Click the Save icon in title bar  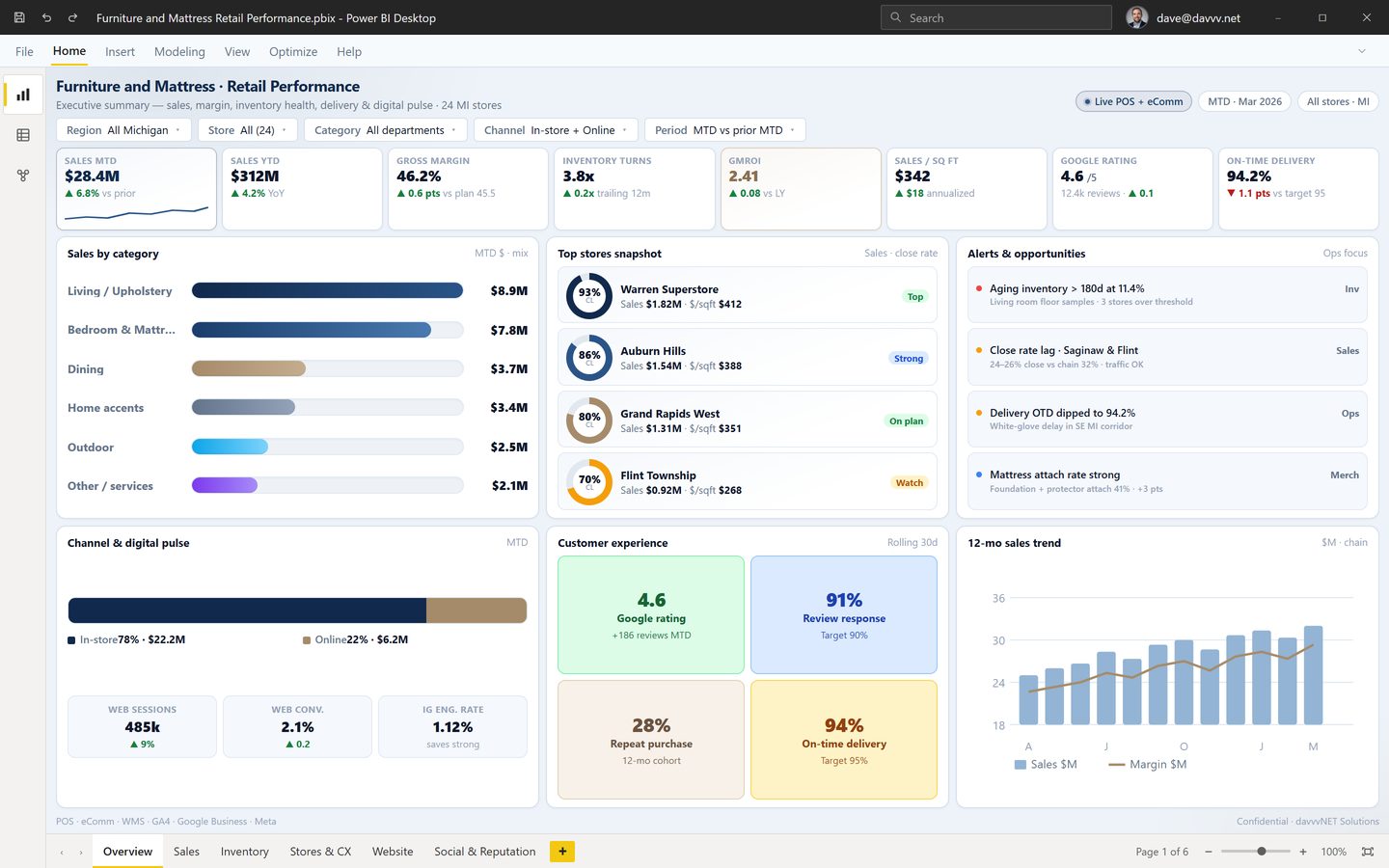point(18,17)
